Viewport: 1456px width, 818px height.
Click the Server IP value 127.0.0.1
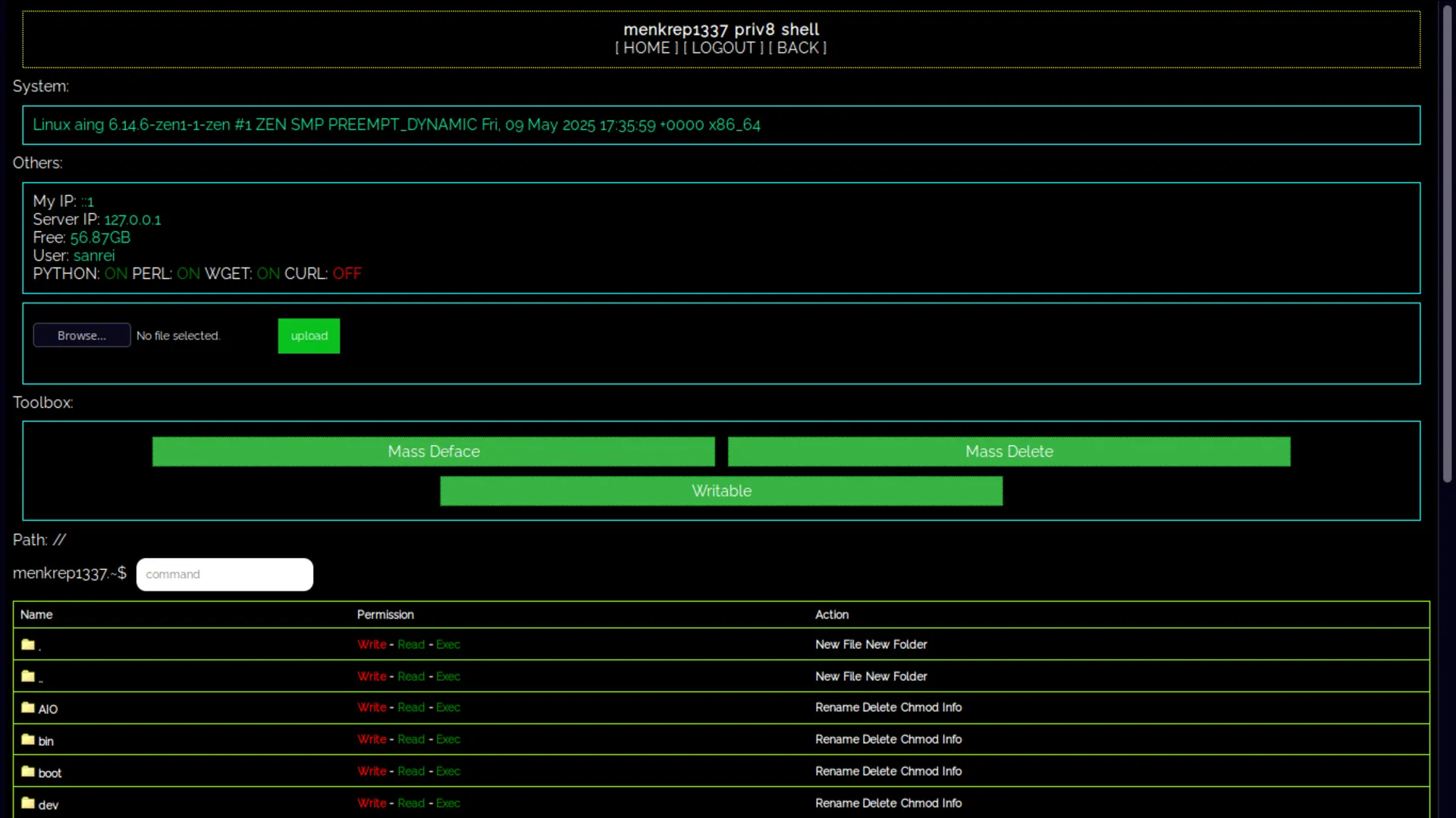point(133,220)
